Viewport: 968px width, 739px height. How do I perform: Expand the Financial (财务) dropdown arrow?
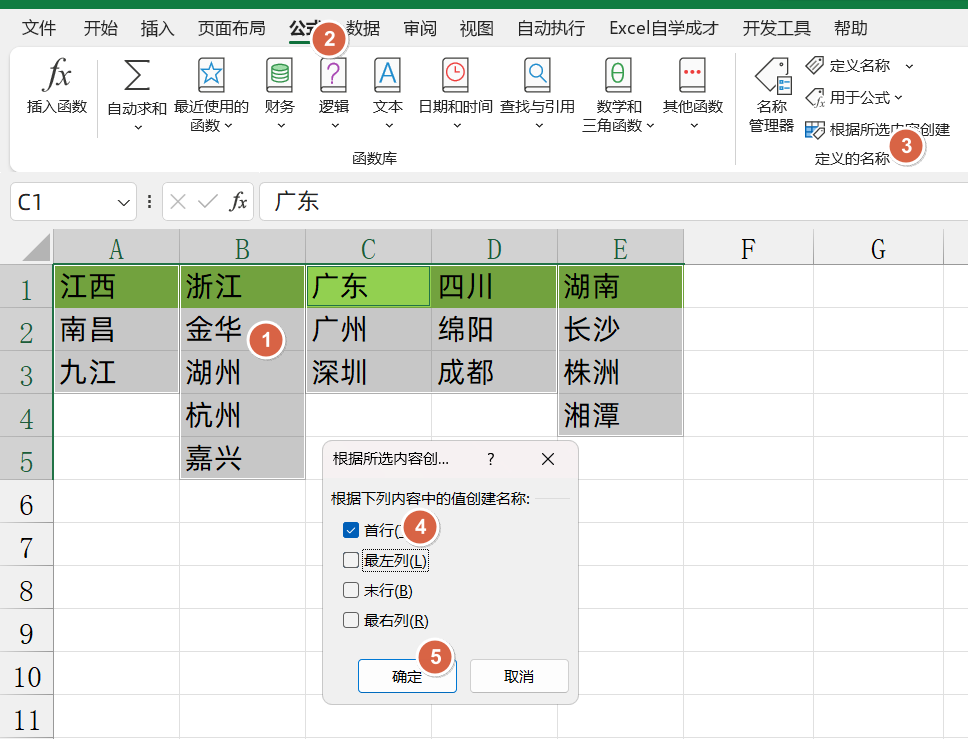[x=281, y=126]
